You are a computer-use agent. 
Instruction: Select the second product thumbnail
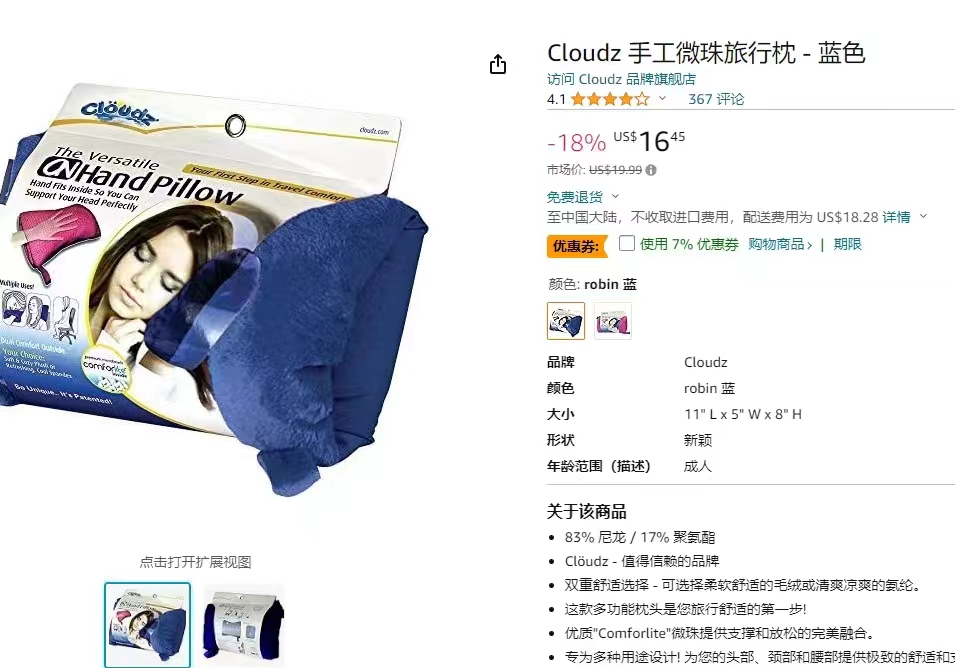point(244,625)
